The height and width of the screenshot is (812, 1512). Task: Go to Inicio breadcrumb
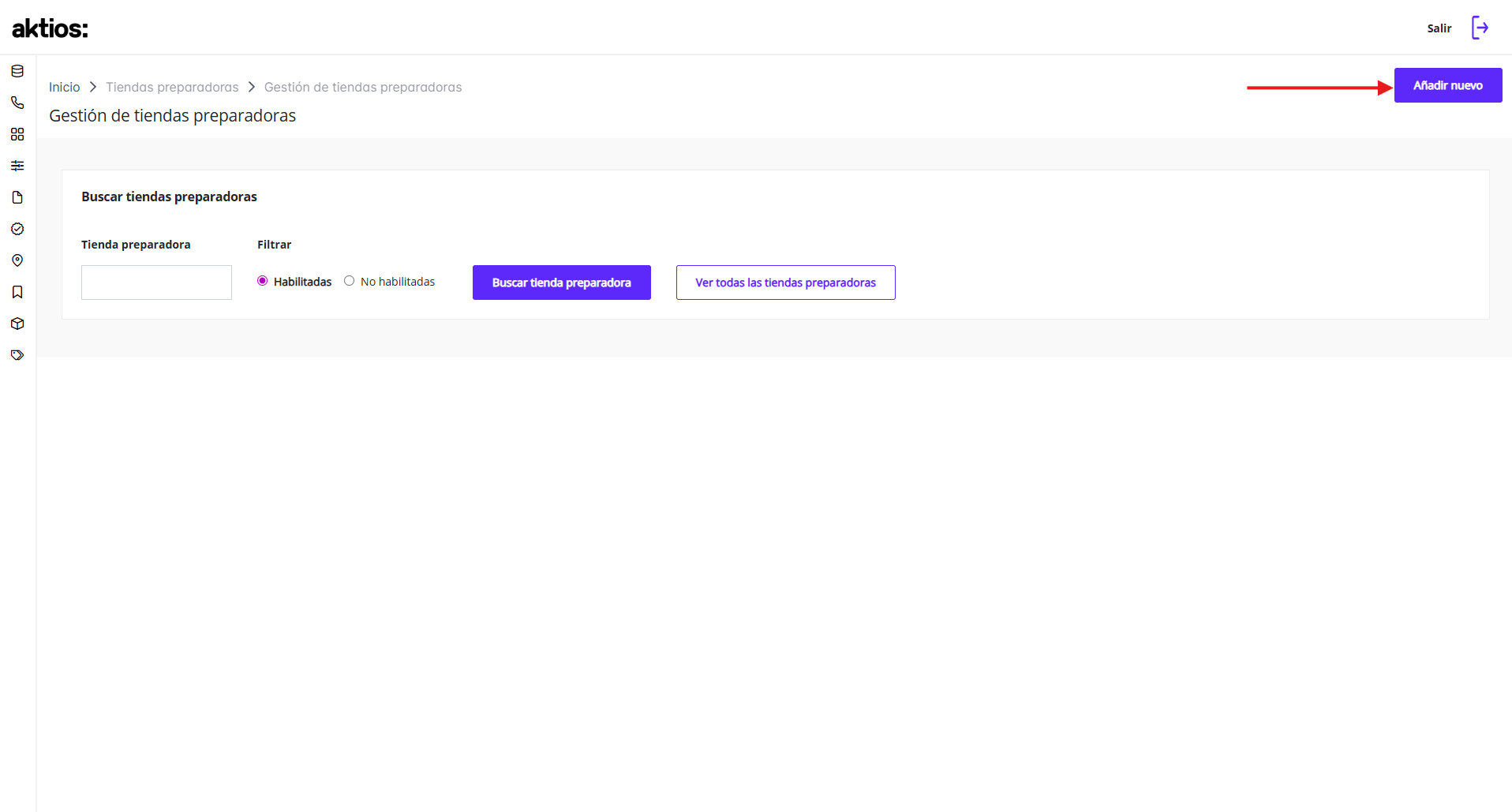click(x=65, y=87)
